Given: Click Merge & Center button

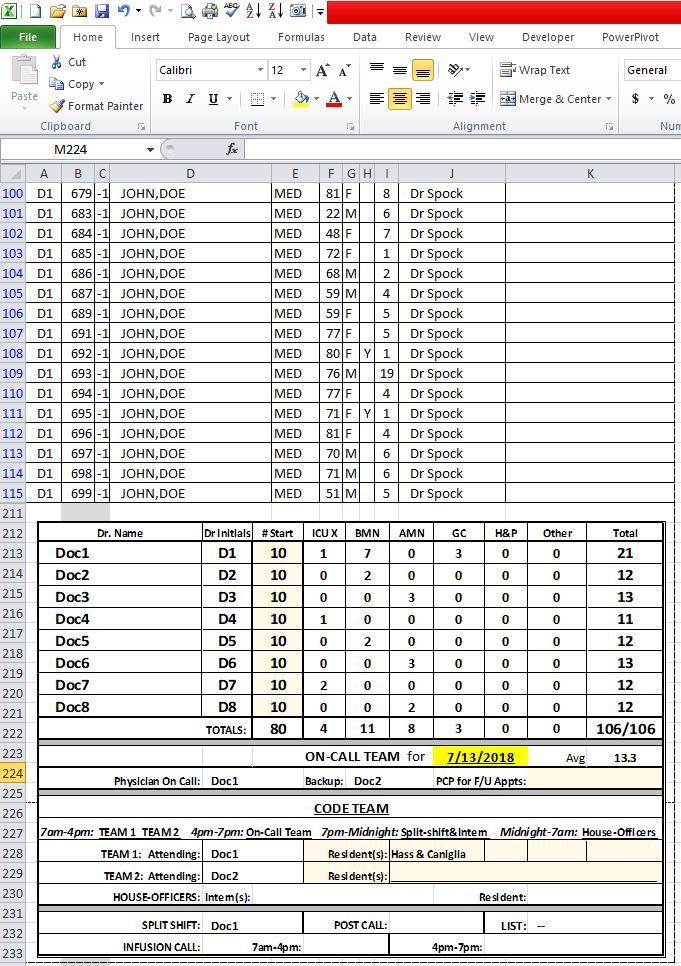Looking at the screenshot, I should point(550,99).
